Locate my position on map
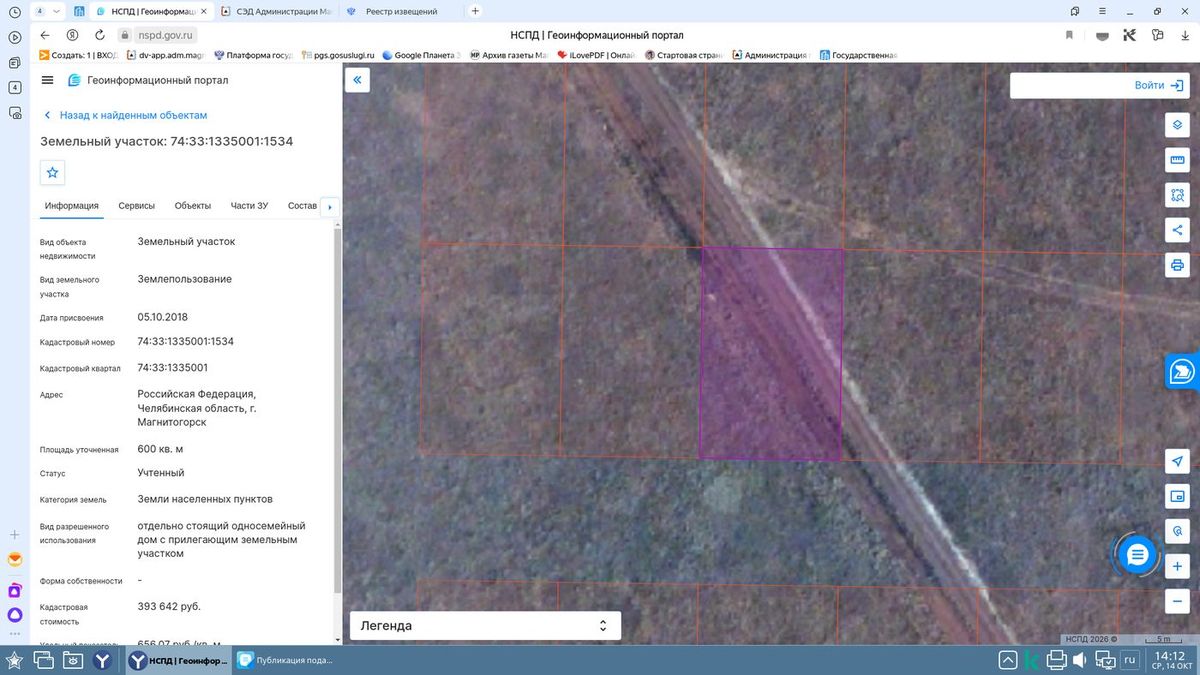 coord(1177,460)
